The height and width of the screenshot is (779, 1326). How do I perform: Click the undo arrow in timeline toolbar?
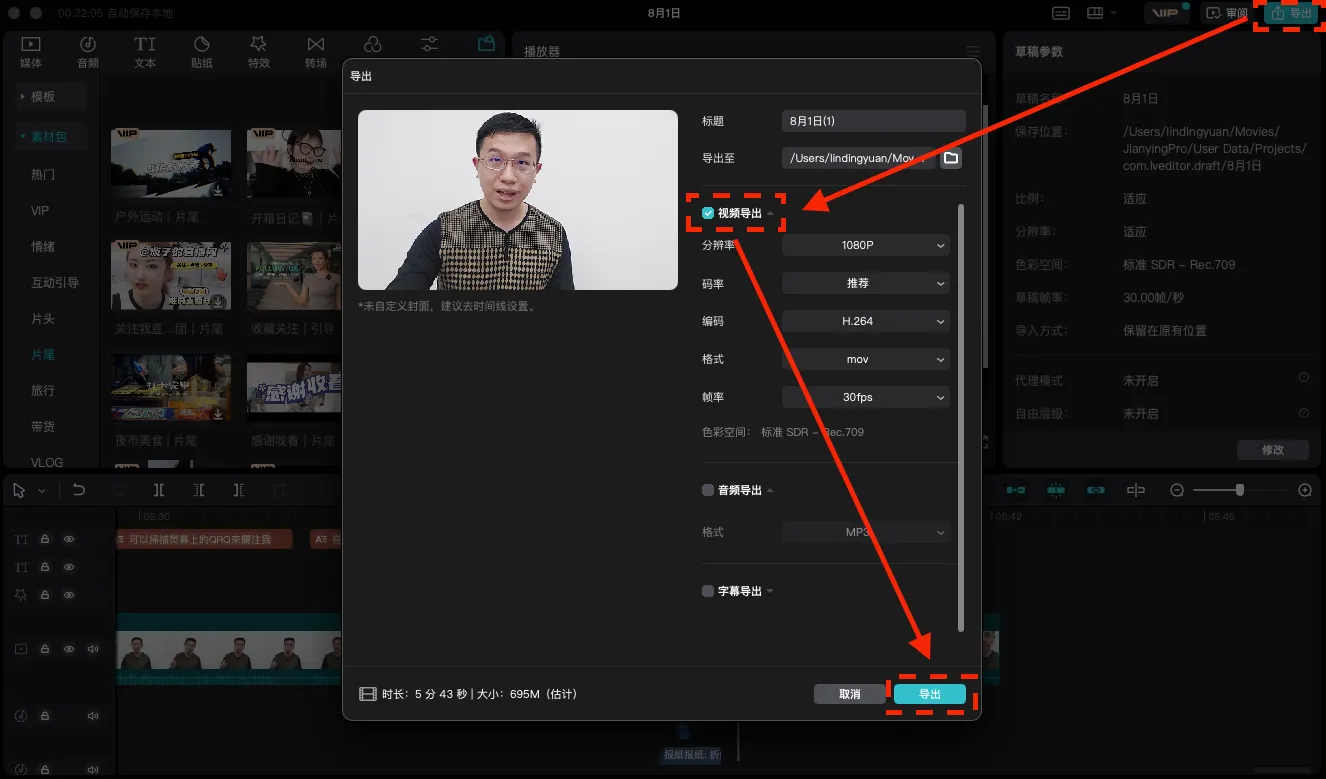pyautogui.click(x=79, y=490)
